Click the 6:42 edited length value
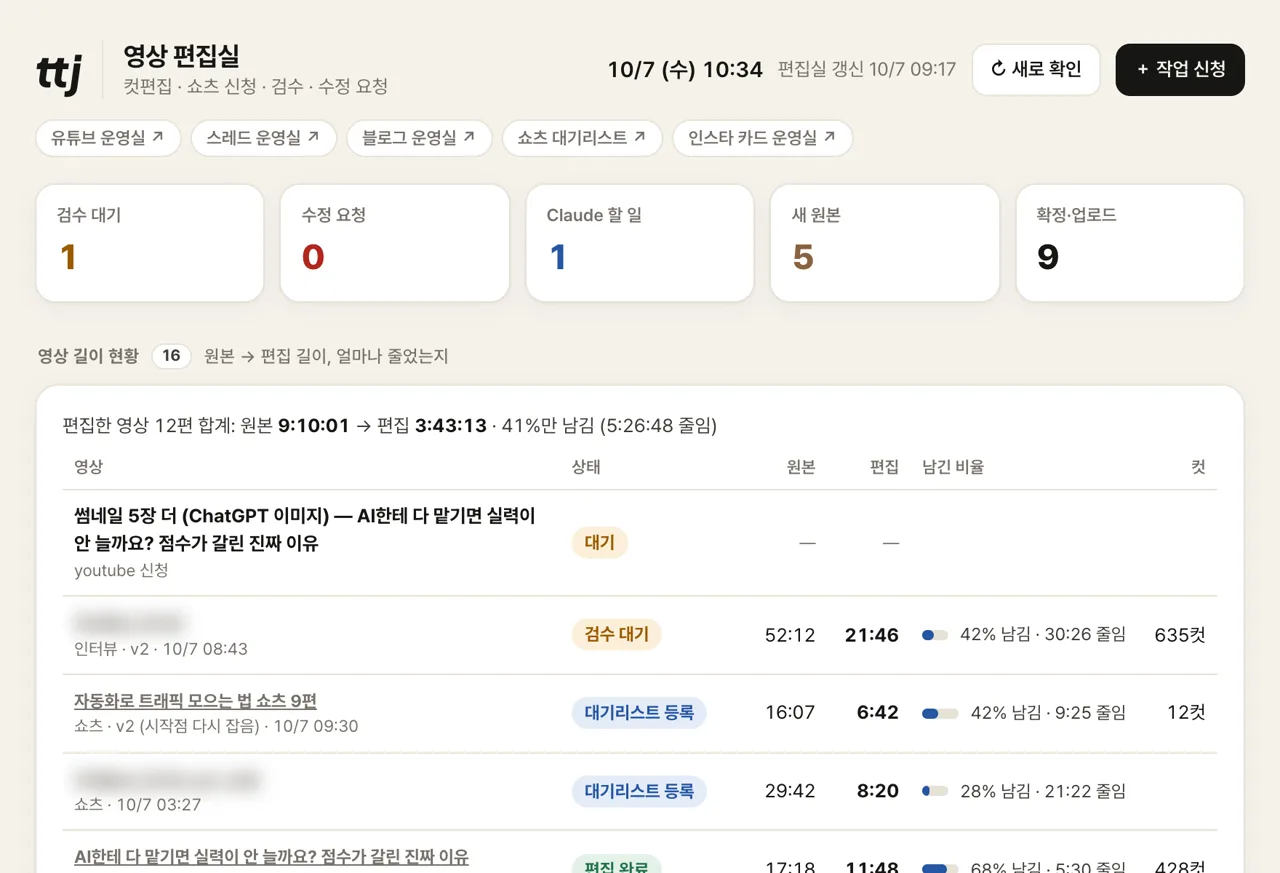The width and height of the screenshot is (1280, 873). tap(878, 713)
